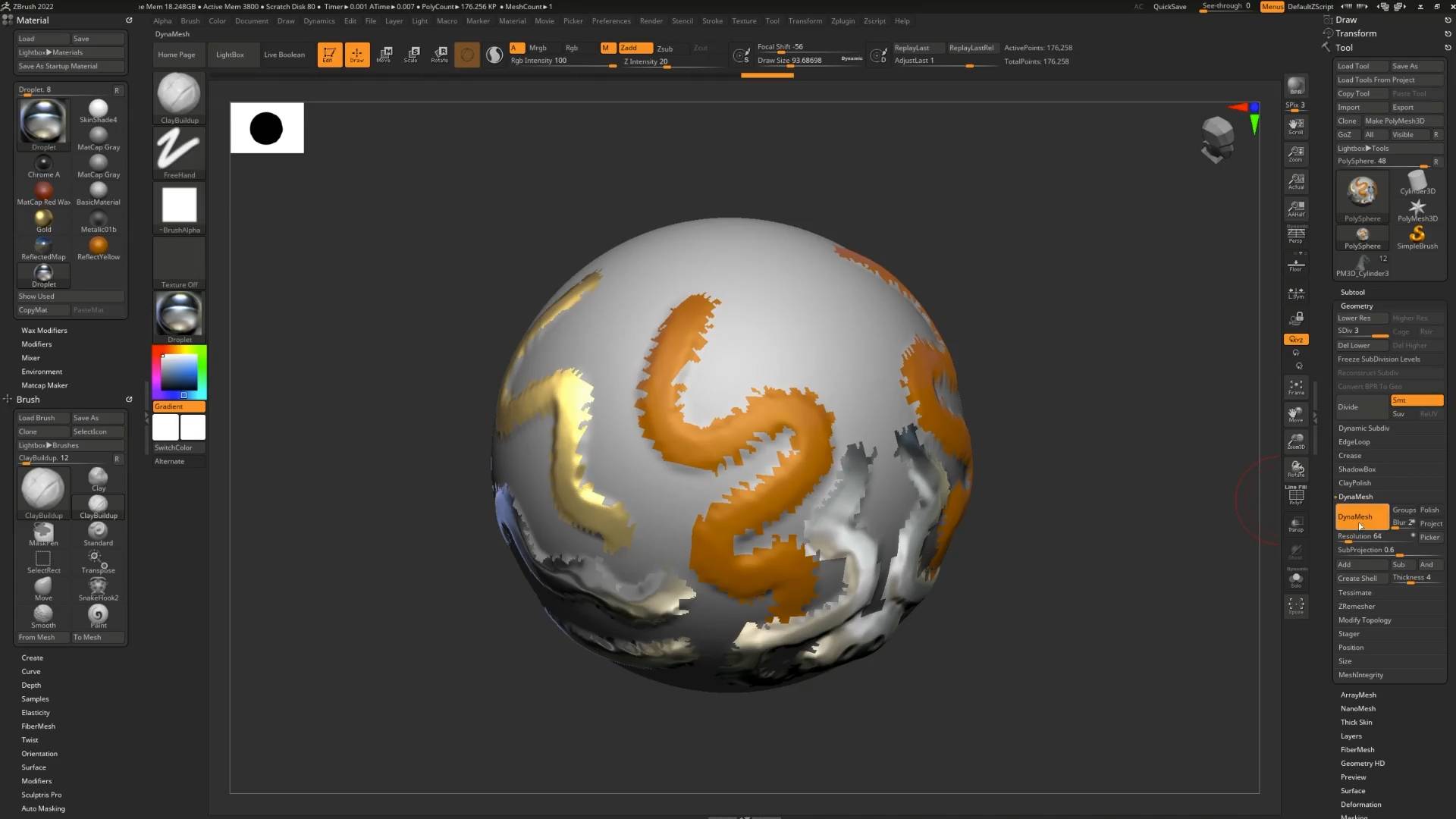Screen dimensions: 1456x819
Task: Select the Draw mode icon
Action: click(x=356, y=55)
